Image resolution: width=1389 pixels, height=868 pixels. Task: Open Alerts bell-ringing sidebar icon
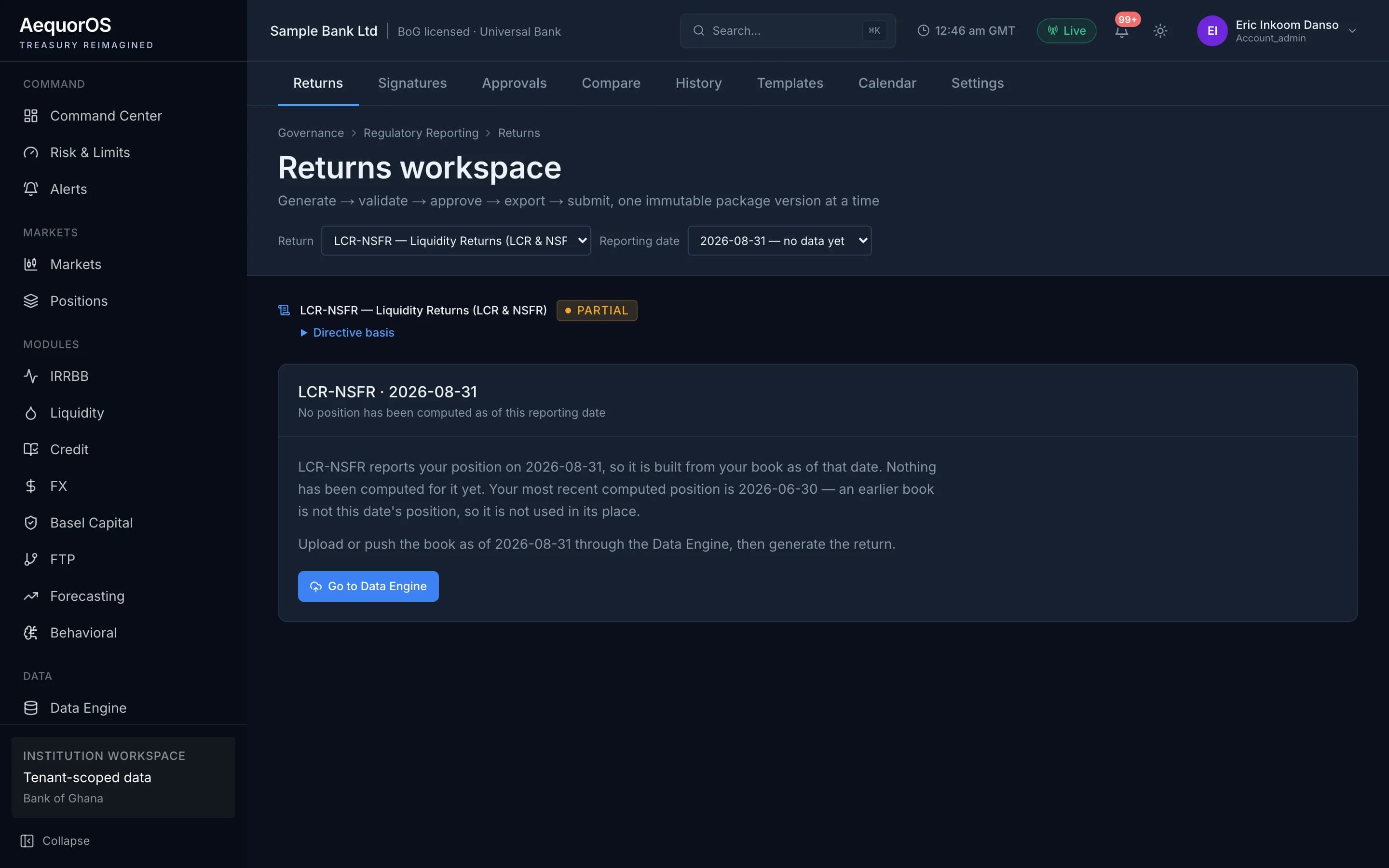click(30, 189)
